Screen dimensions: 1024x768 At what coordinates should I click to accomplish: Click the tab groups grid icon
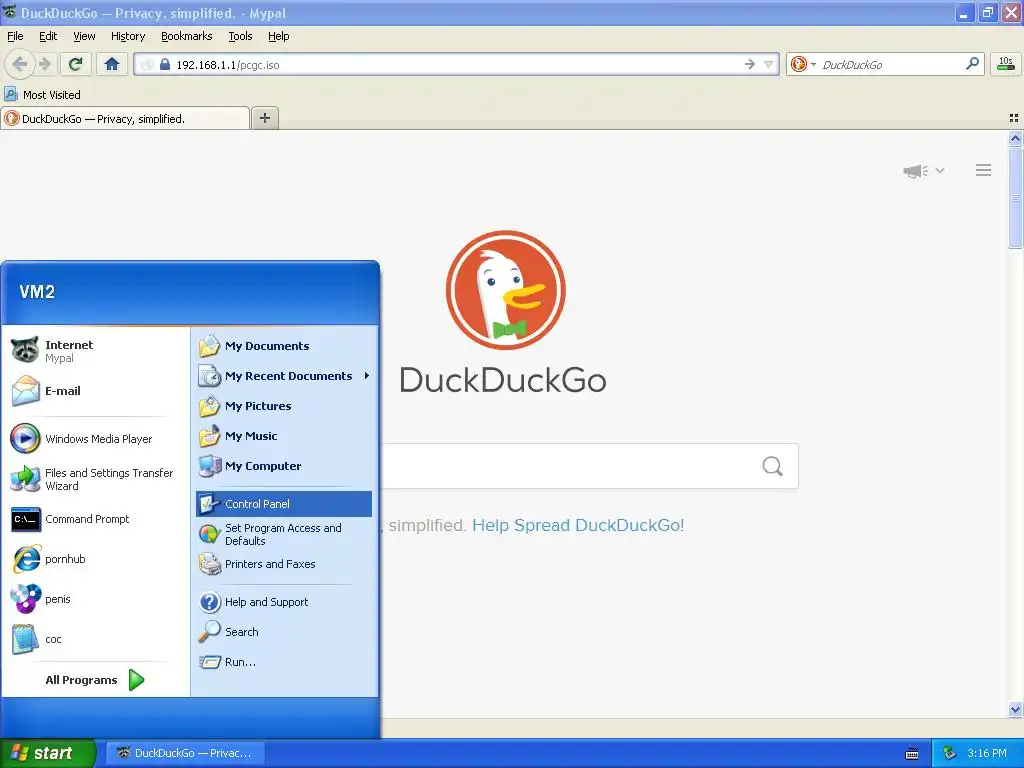(x=1014, y=118)
